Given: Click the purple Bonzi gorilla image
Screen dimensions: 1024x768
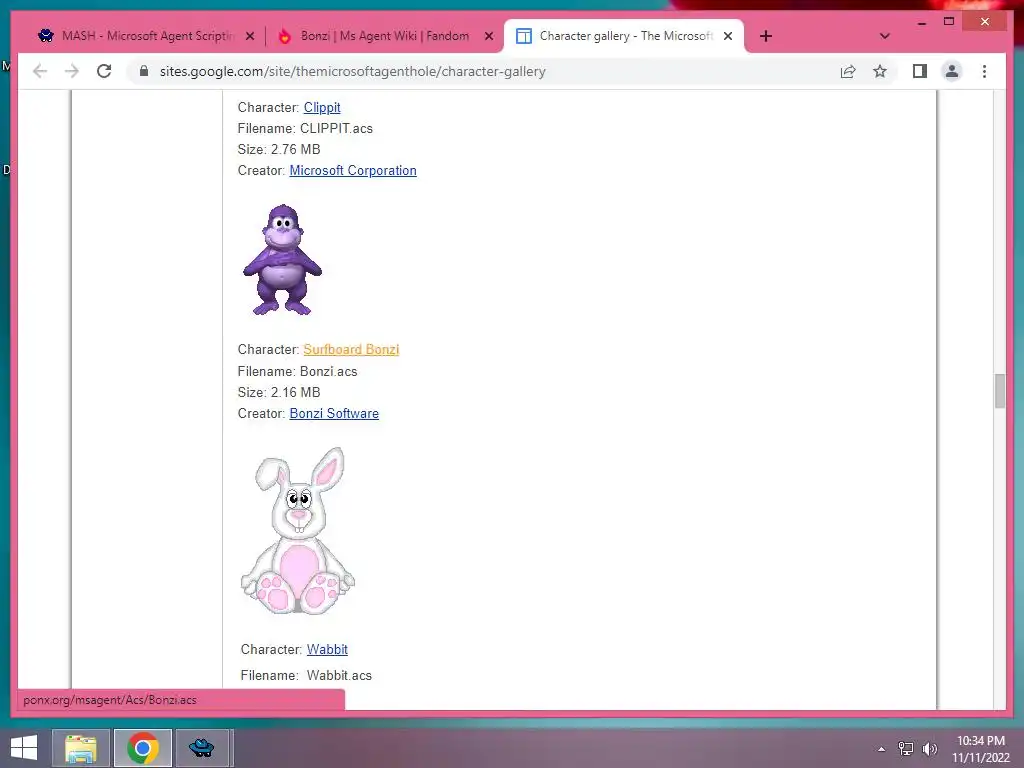Looking at the screenshot, I should (x=282, y=260).
